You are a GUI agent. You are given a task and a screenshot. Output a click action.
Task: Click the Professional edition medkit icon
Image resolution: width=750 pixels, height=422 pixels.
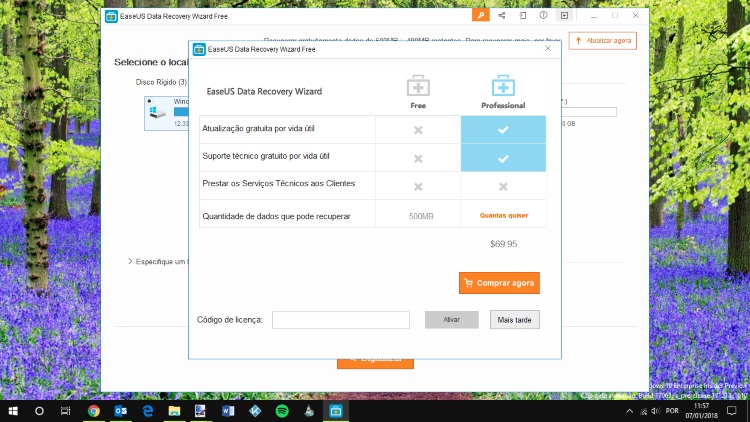coord(503,86)
